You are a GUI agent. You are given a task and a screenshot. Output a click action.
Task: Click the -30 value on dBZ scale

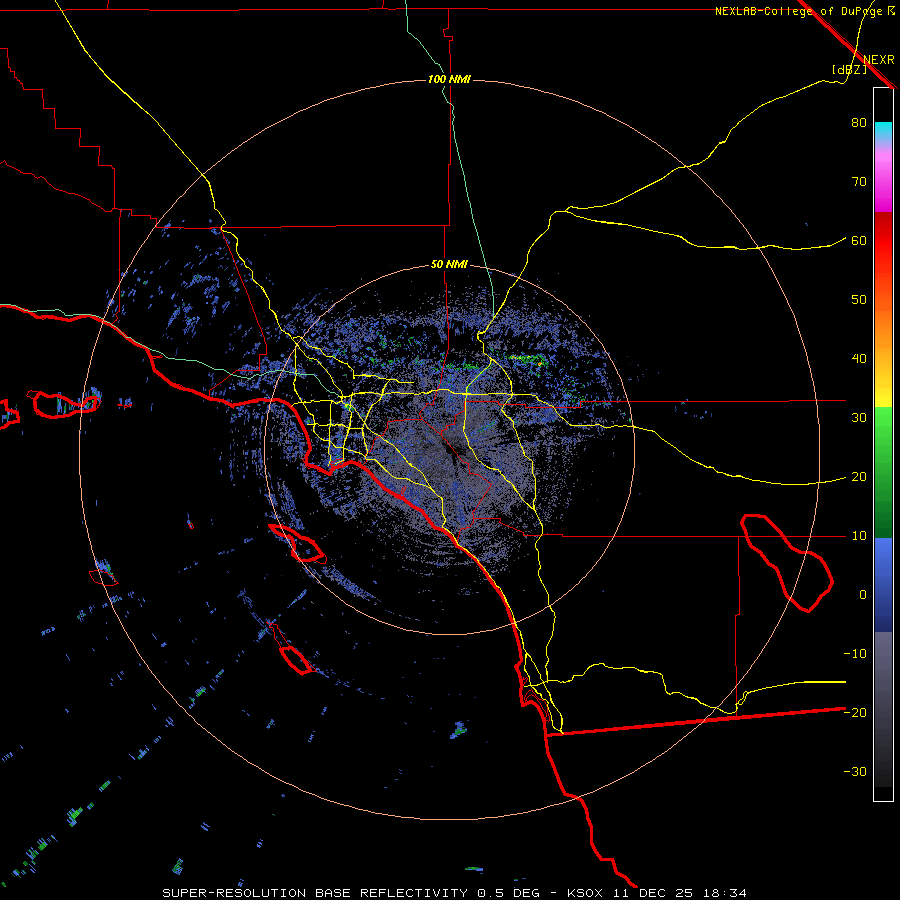tap(855, 772)
